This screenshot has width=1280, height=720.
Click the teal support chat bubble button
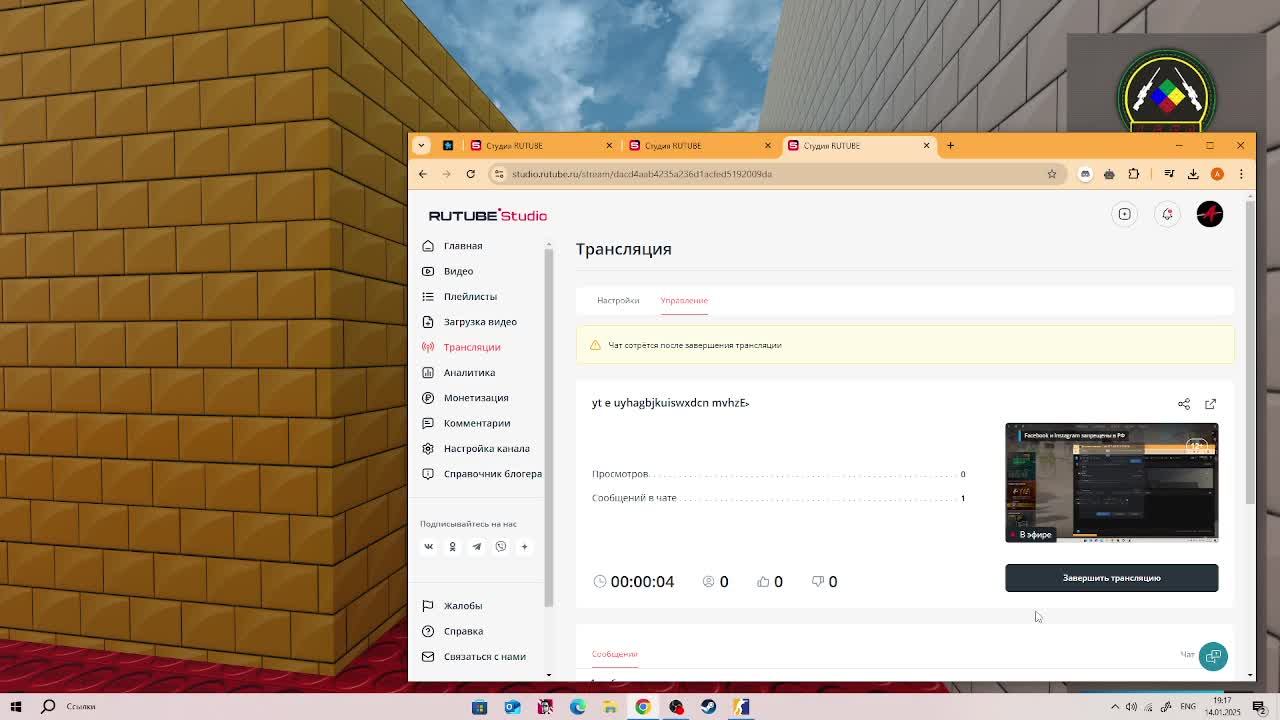(1213, 656)
